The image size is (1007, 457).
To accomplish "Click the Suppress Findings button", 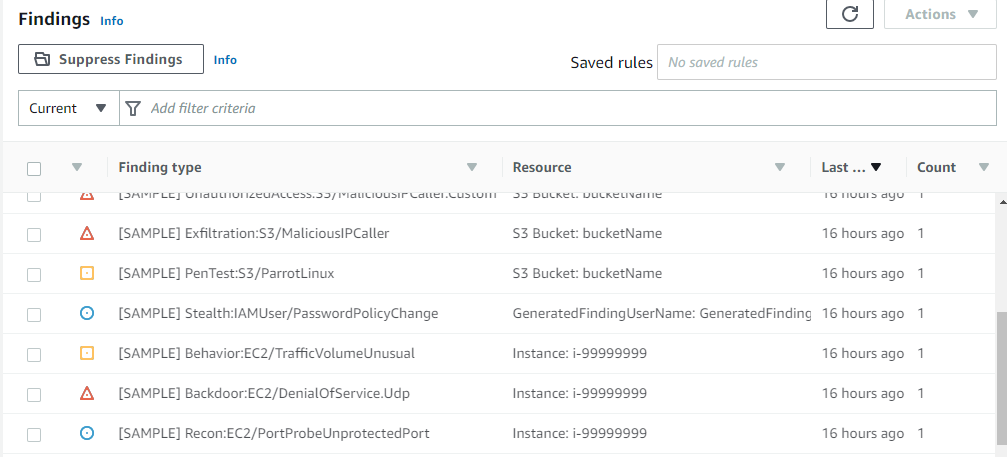I will pos(110,59).
